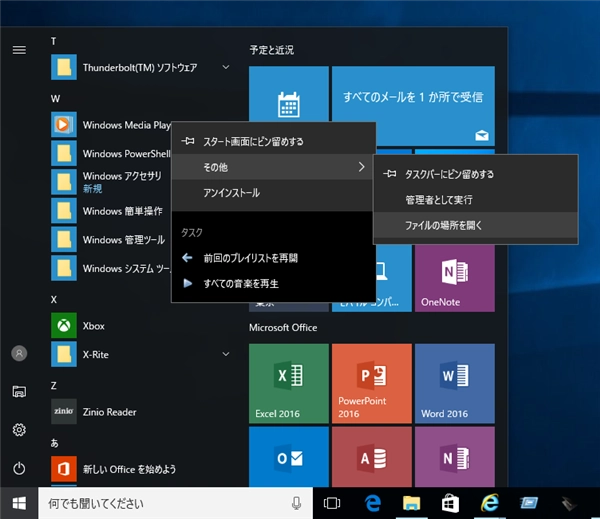Image resolution: width=600 pixels, height=519 pixels.
Task: Click the 予定と近況 tile group title
Action: pyautogui.click(x=272, y=50)
